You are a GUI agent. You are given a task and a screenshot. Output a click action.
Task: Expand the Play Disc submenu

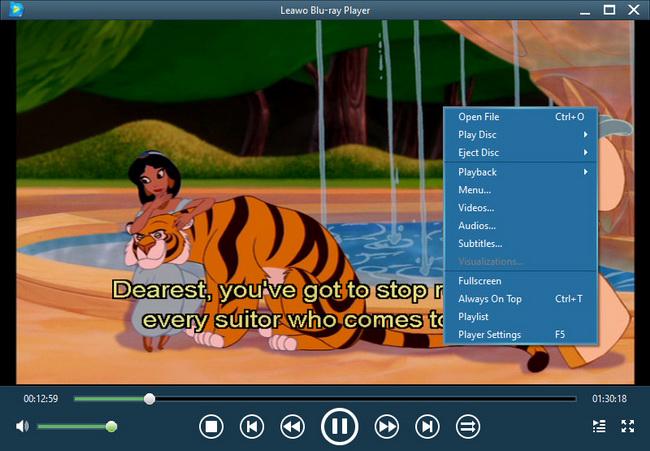521,135
